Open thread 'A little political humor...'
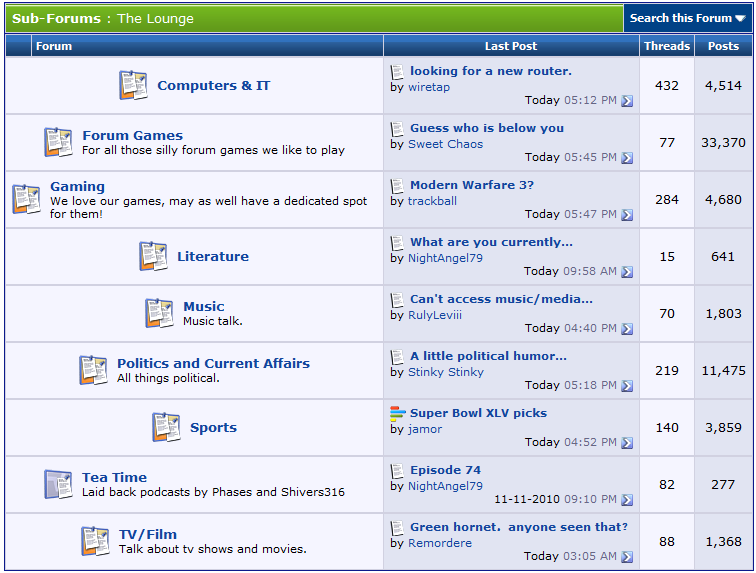Image resolution: width=756 pixels, height=573 pixels. pos(488,355)
